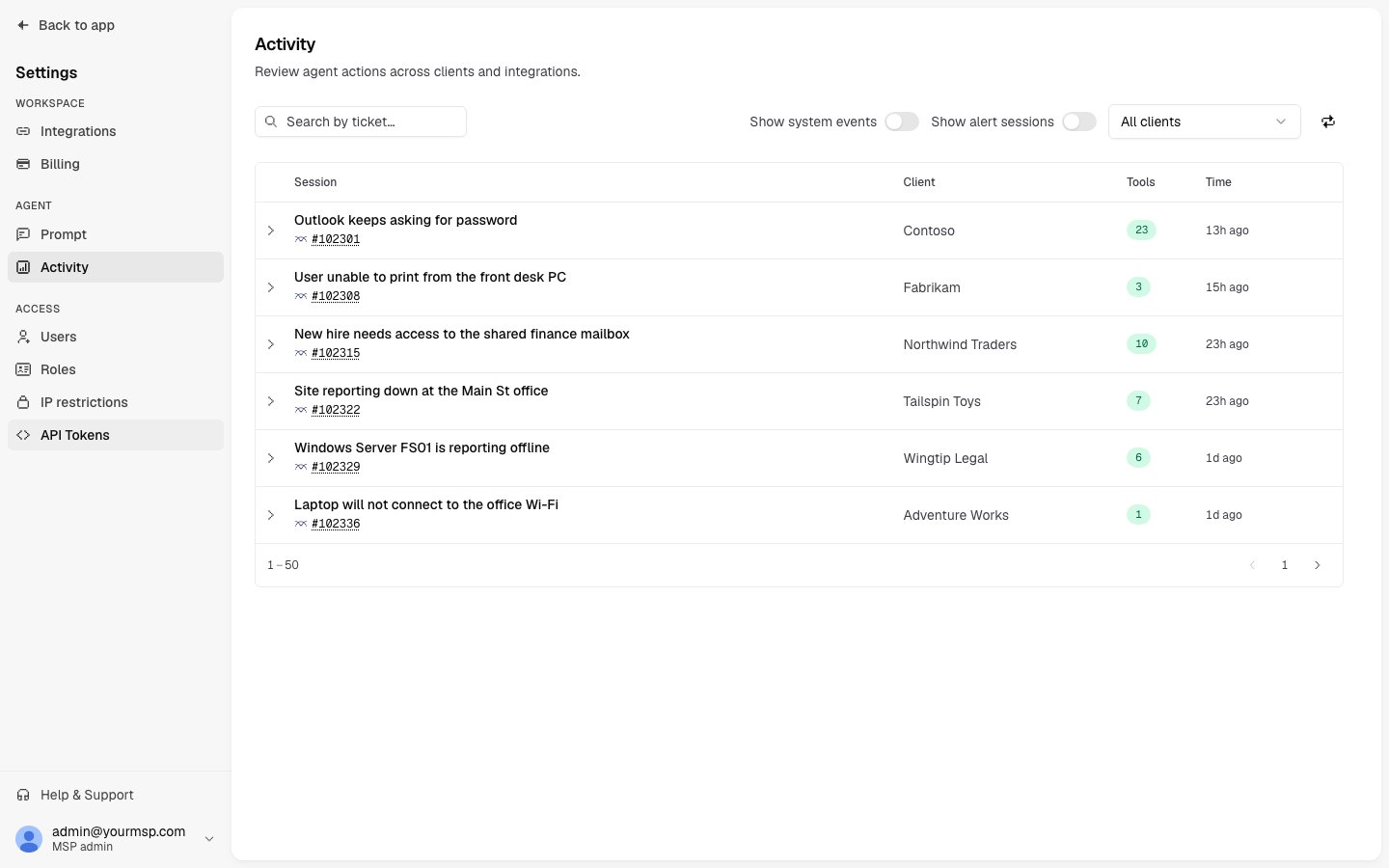1389x868 pixels.
Task: Click the Billing card icon
Action: click(x=23, y=164)
